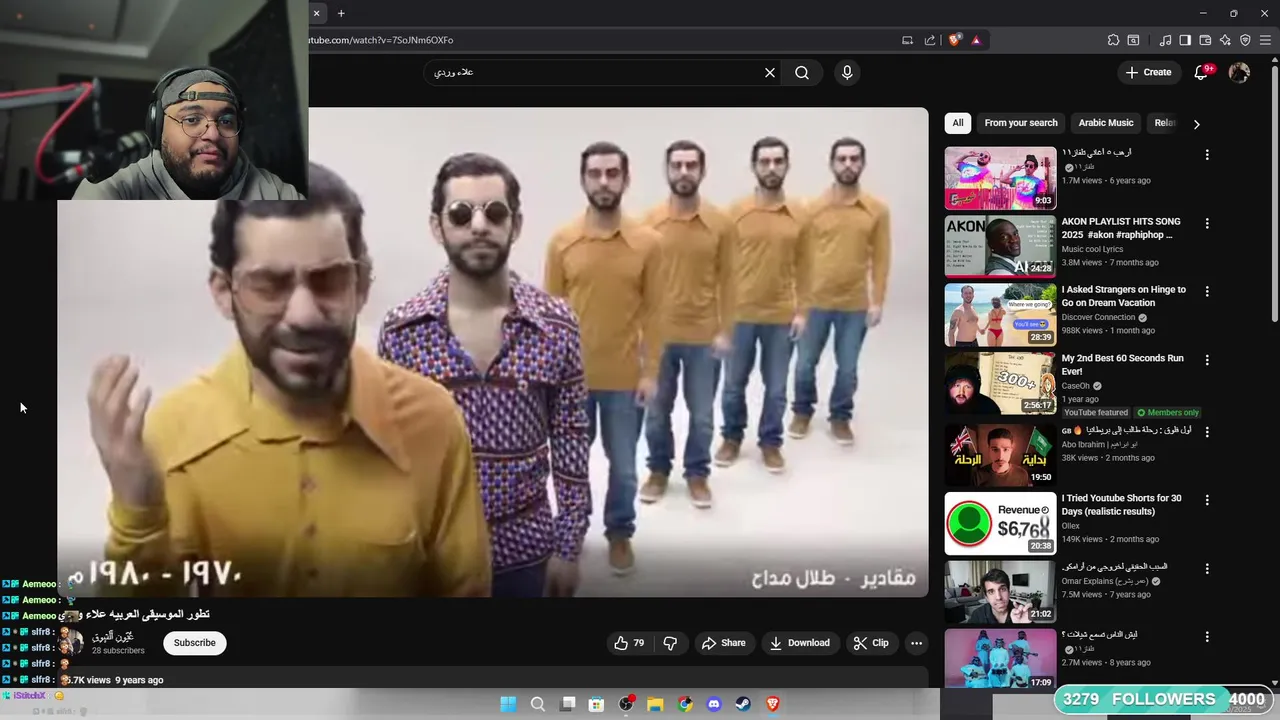The width and height of the screenshot is (1280, 720).
Task: Subscribe to the channel
Action: click(x=195, y=643)
